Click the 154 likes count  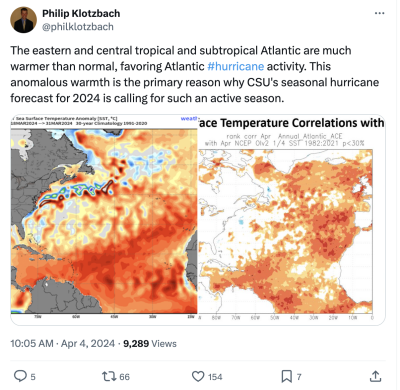215,377
